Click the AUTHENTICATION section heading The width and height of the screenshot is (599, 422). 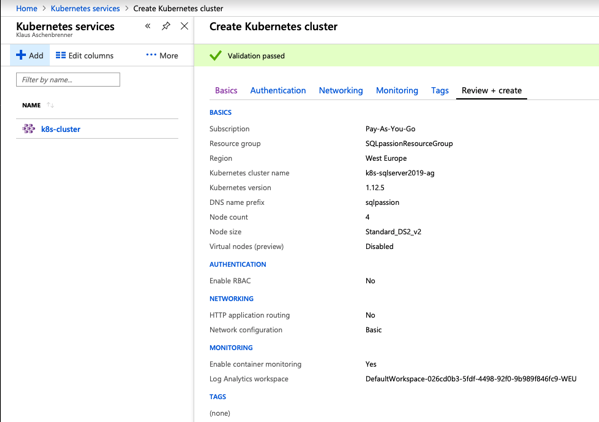238,264
